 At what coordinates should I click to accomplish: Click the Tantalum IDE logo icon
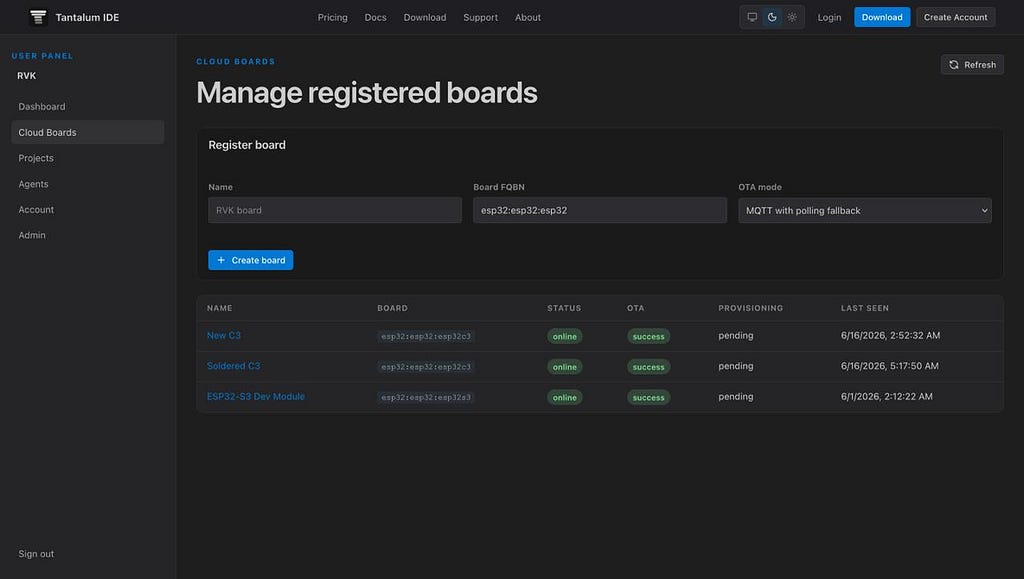pos(39,17)
